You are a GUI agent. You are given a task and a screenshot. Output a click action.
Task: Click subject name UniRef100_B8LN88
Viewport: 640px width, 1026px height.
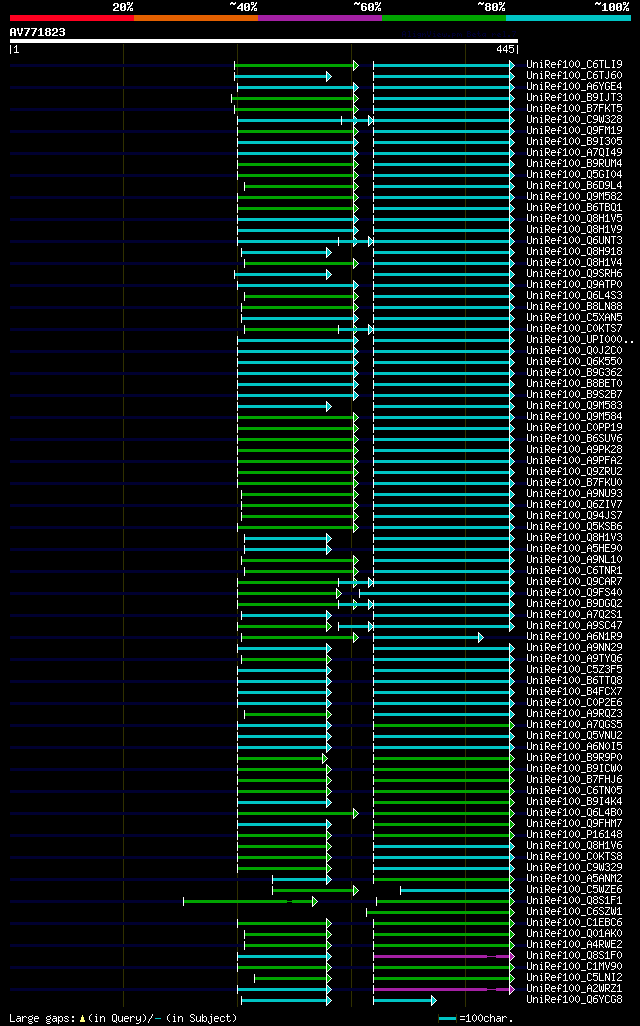click(575, 306)
